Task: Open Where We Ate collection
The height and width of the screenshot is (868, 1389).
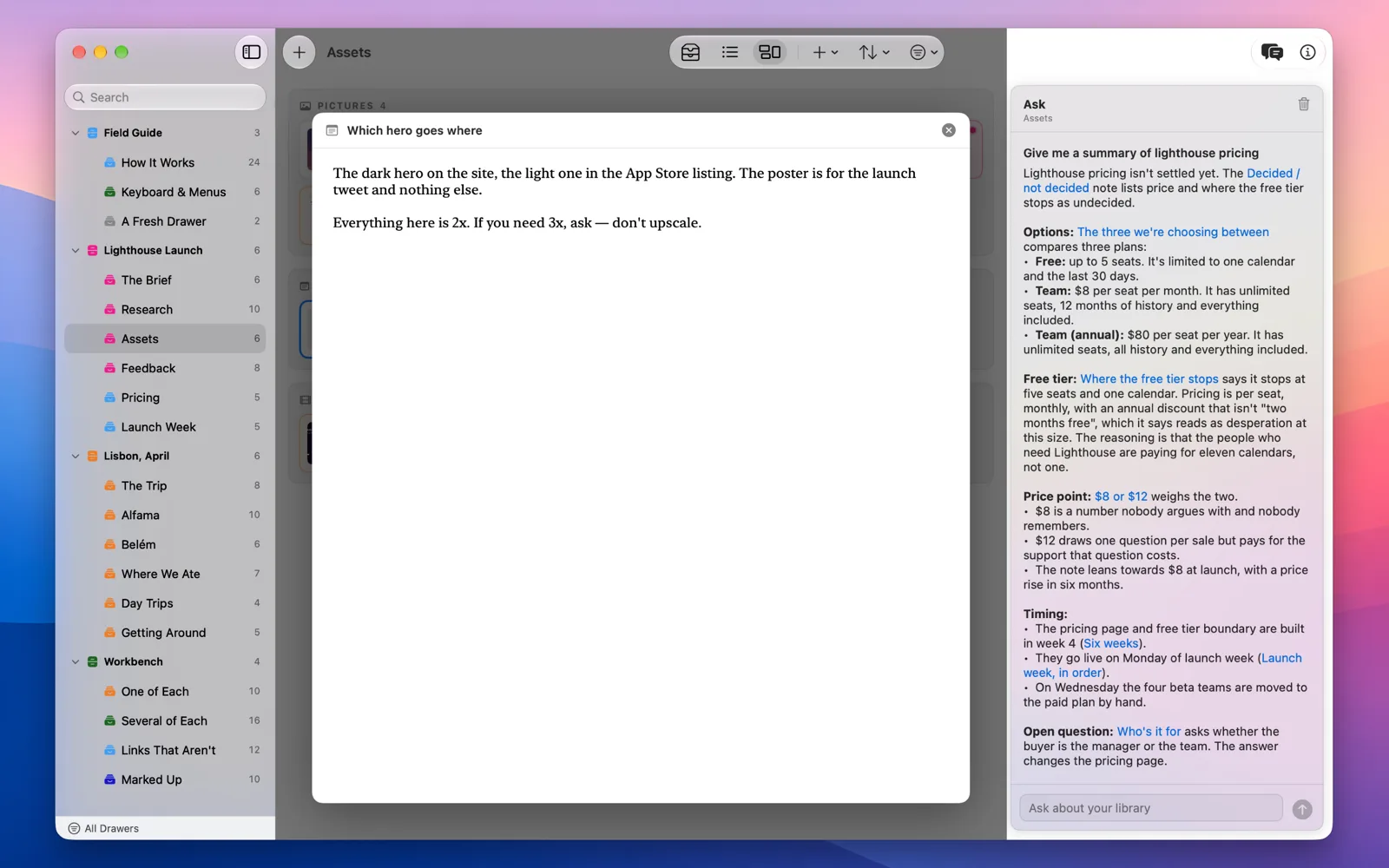Action: tap(165, 574)
